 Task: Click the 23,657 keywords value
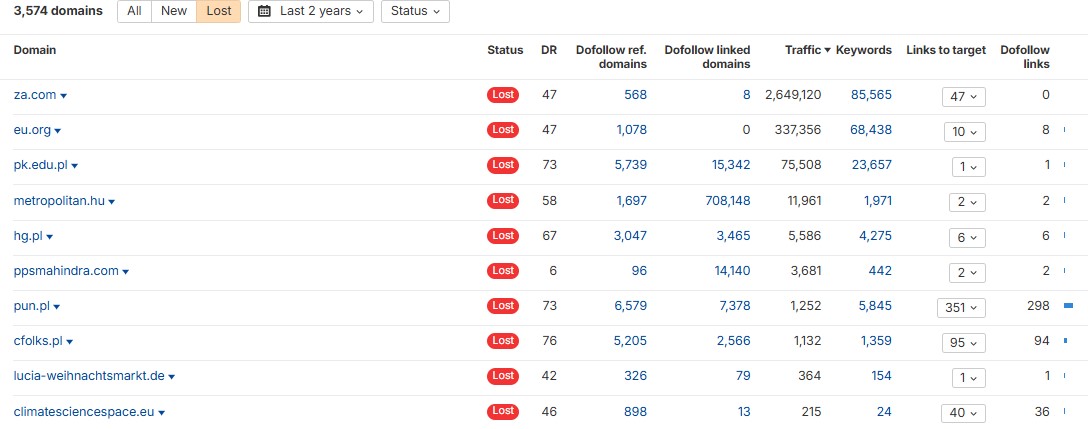pyautogui.click(x=872, y=165)
